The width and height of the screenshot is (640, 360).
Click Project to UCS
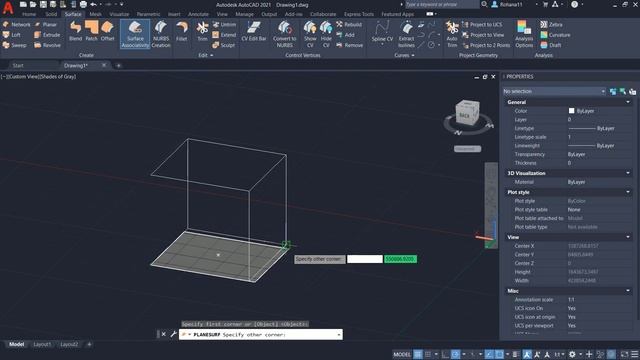click(x=482, y=24)
